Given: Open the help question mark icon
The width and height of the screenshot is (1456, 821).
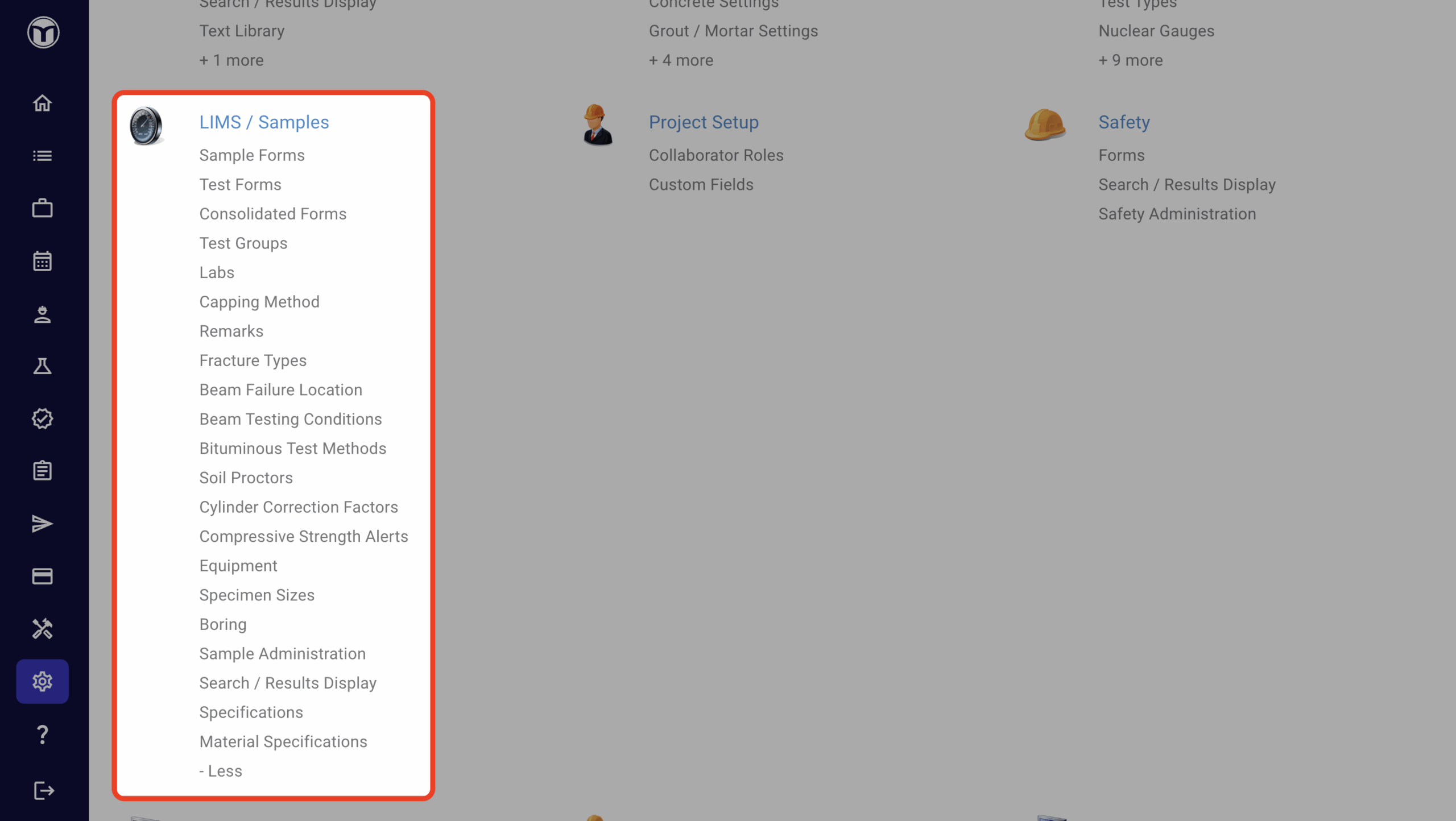Looking at the screenshot, I should click(42, 735).
